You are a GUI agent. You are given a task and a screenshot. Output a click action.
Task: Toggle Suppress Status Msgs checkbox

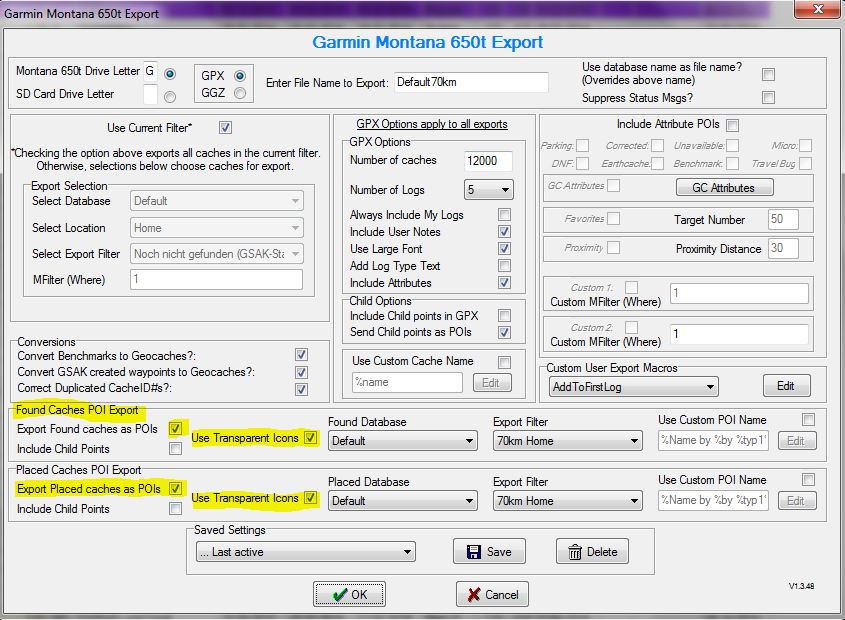pos(768,98)
